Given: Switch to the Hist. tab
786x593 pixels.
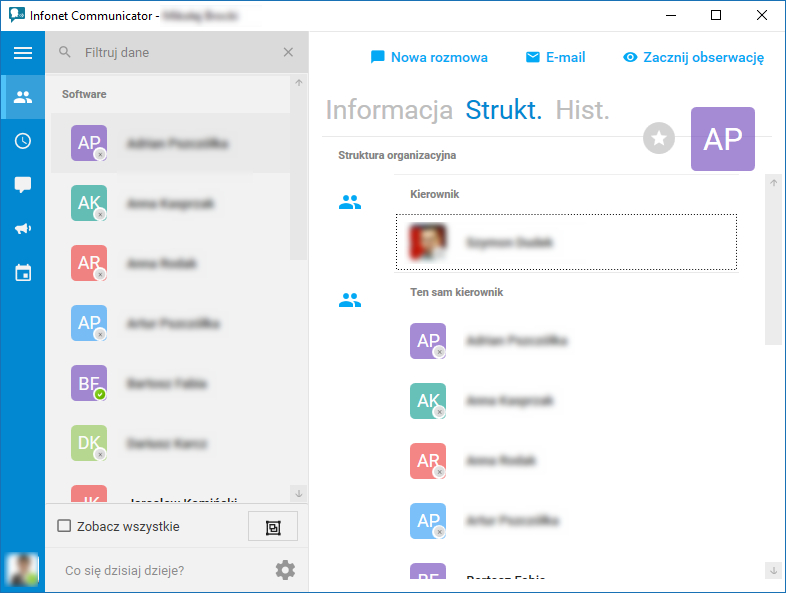Looking at the screenshot, I should (x=582, y=110).
